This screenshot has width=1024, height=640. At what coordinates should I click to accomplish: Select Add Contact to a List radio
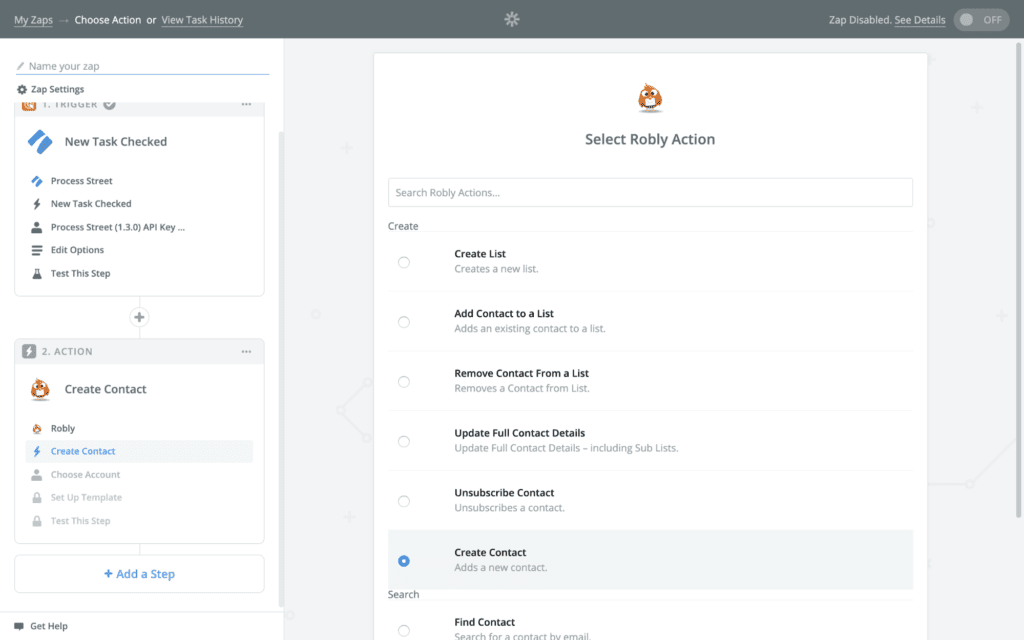404,322
